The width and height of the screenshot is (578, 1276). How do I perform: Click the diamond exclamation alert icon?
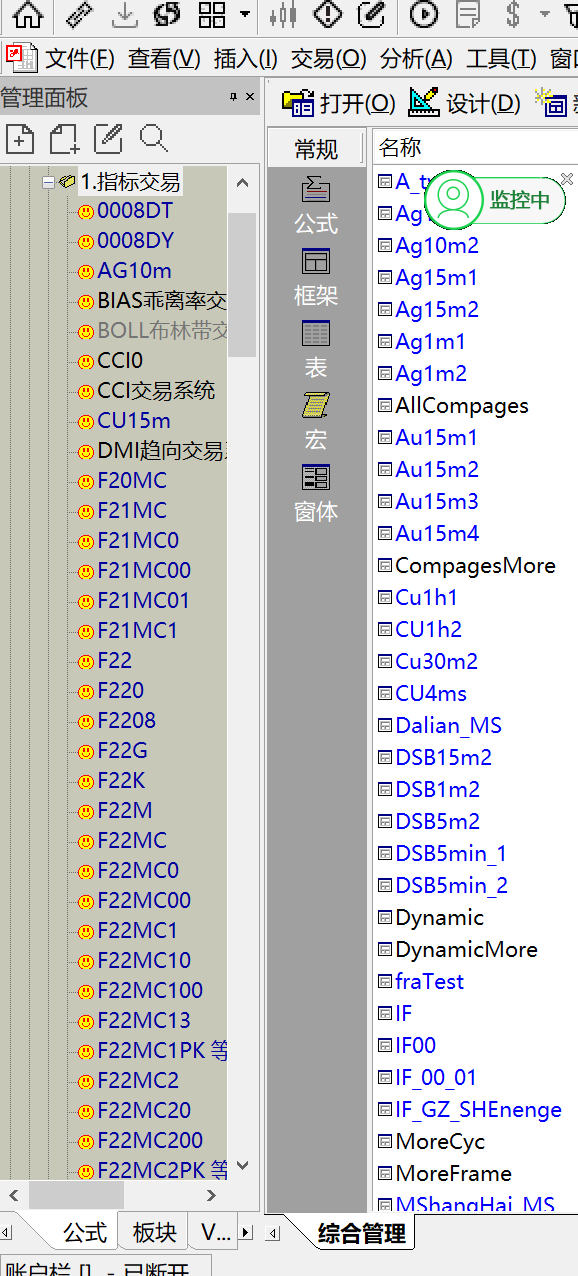click(x=327, y=15)
